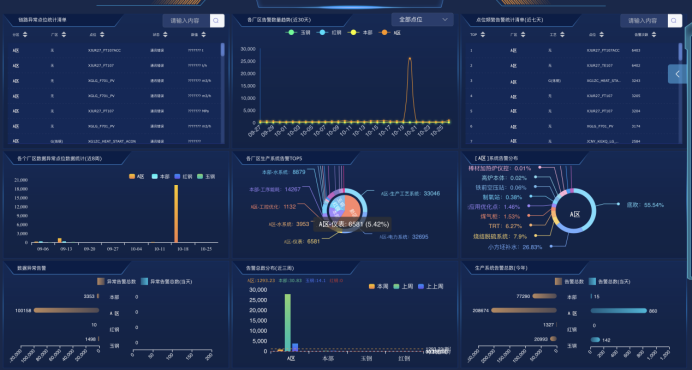Toggle 红钢 series in the 30-day trend legend
The image size is (692, 370).
329,33
